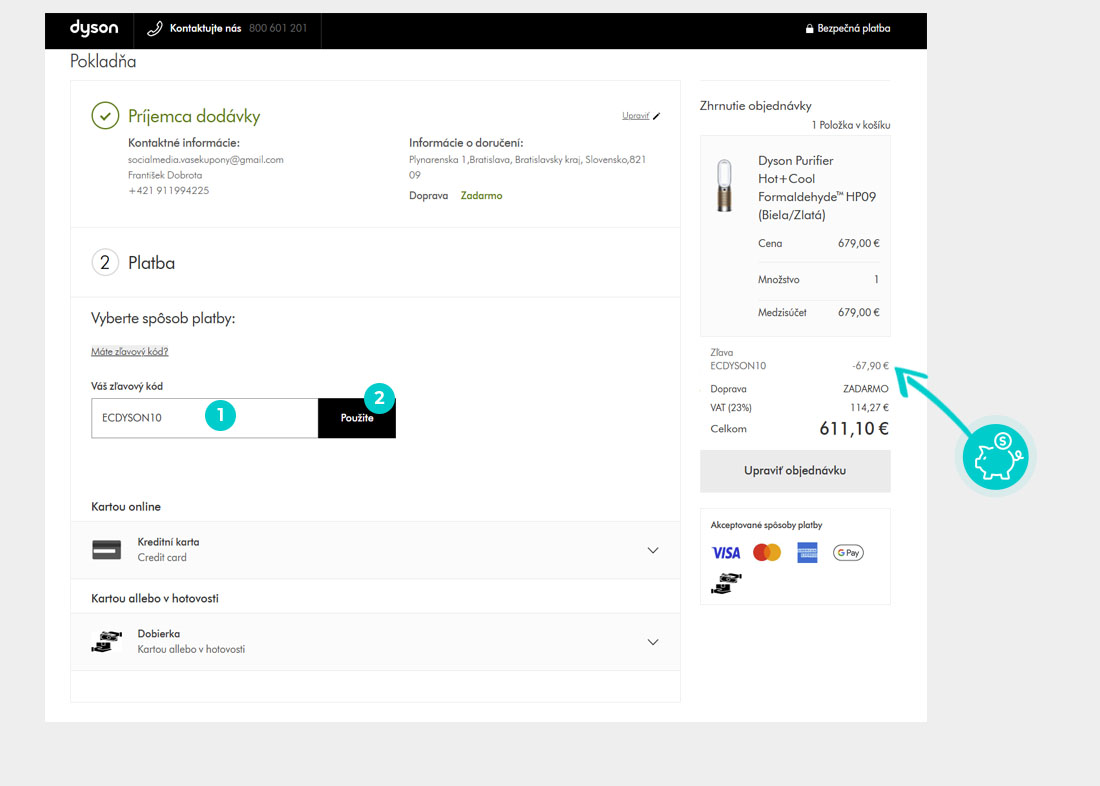Click the padlock secure payment icon

pos(809,29)
